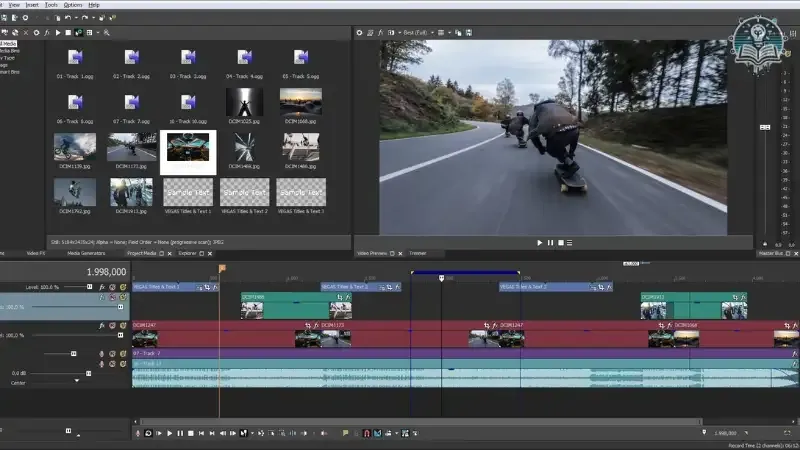800x450 pixels.
Task: Click the 0.0 dB volume slider handle
Action: [x=88, y=373]
